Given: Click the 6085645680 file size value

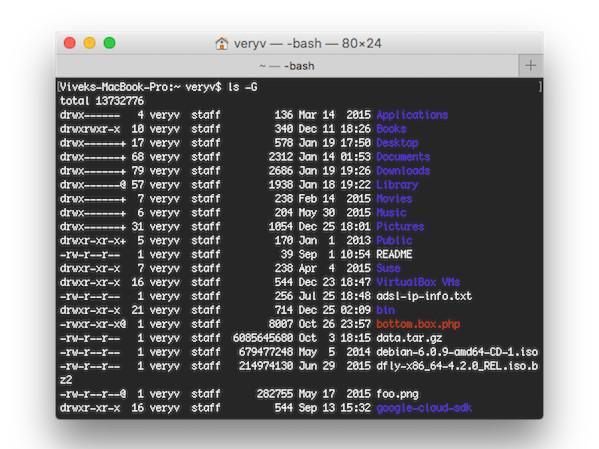Looking at the screenshot, I should pos(263,338).
